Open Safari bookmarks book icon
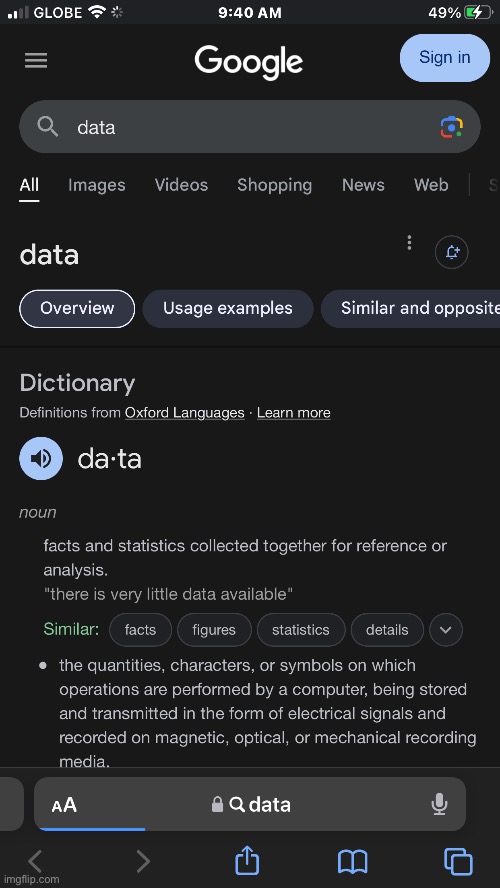This screenshot has height=888, width=500. pos(352,862)
